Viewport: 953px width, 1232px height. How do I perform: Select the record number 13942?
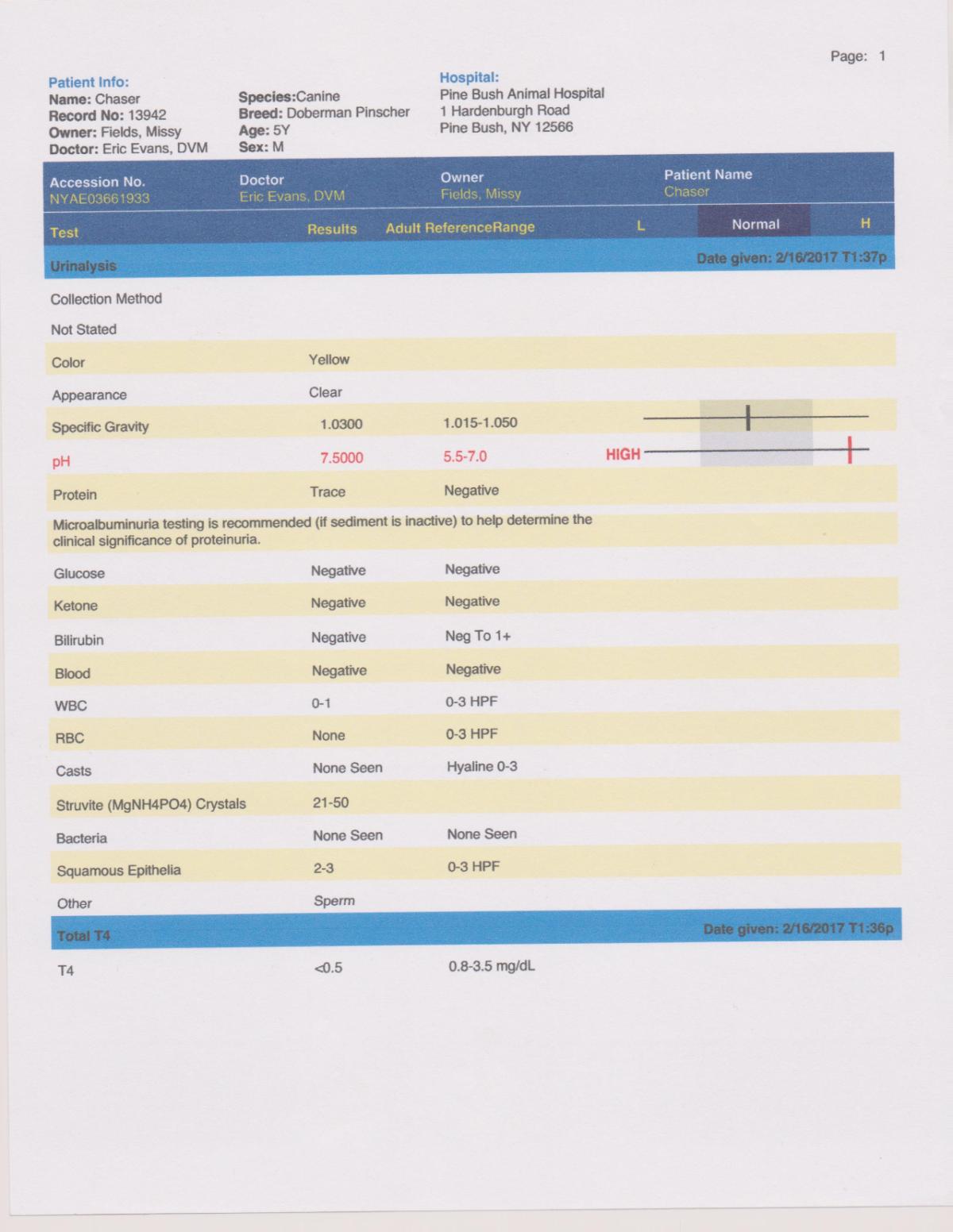click(x=147, y=115)
